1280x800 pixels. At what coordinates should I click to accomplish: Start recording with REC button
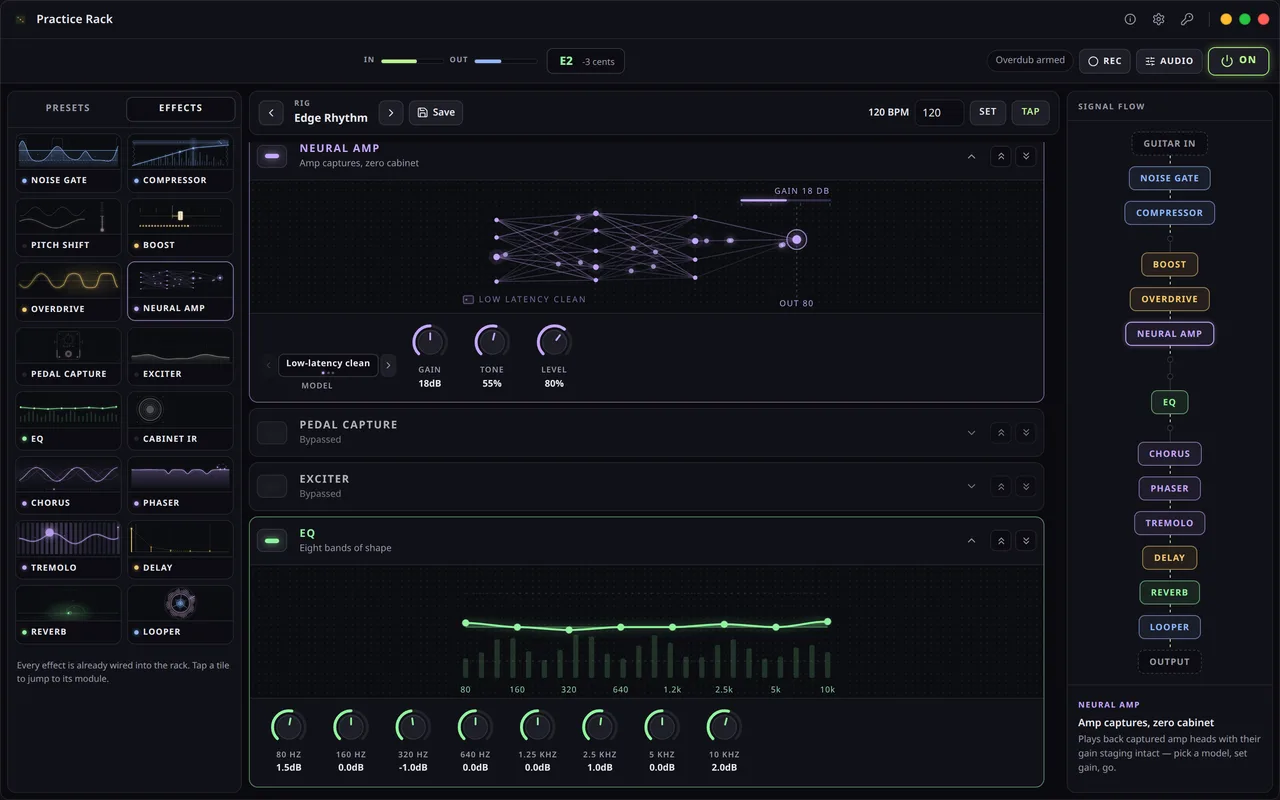click(x=1104, y=61)
